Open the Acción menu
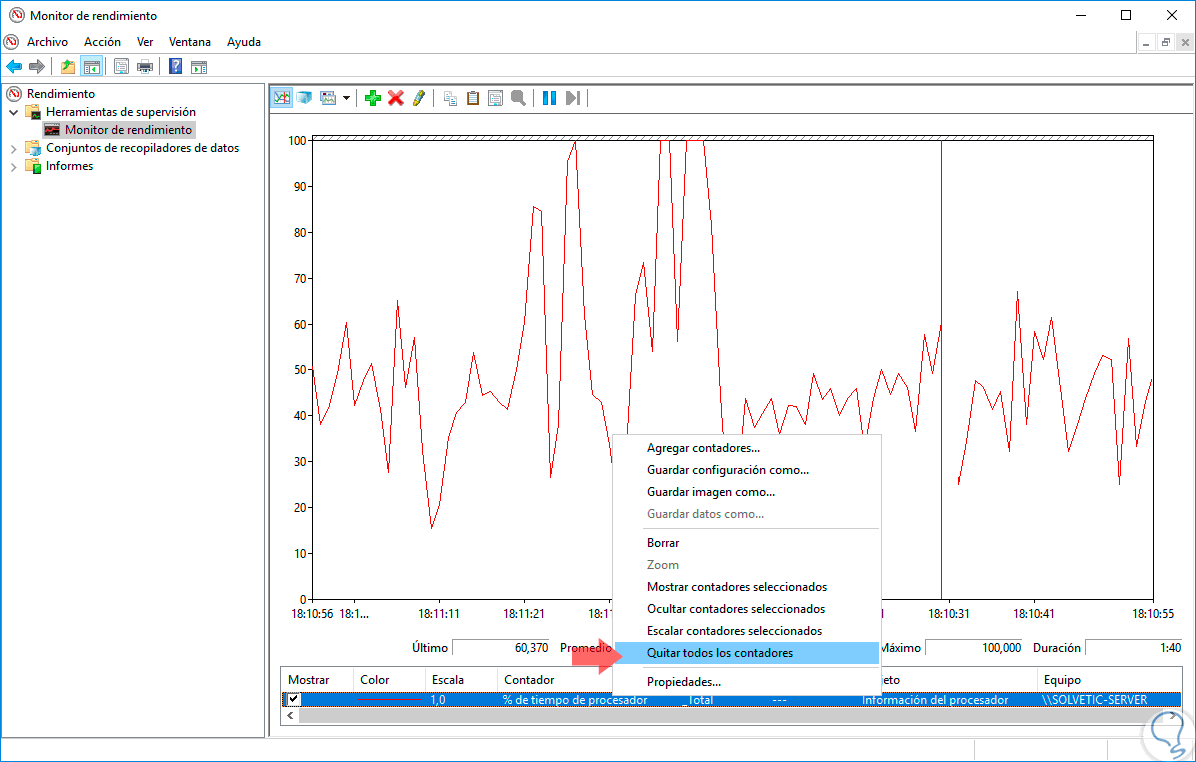This screenshot has width=1196, height=762. coord(102,42)
